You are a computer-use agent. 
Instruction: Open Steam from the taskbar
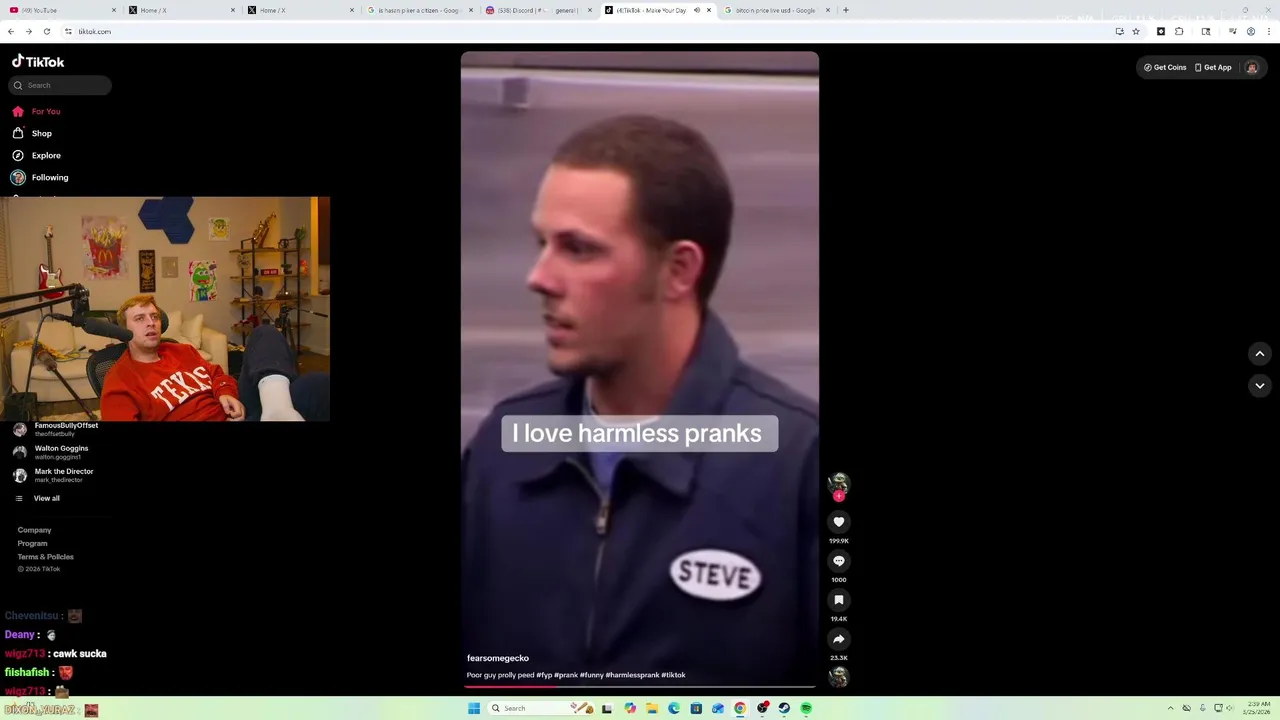coord(784,708)
